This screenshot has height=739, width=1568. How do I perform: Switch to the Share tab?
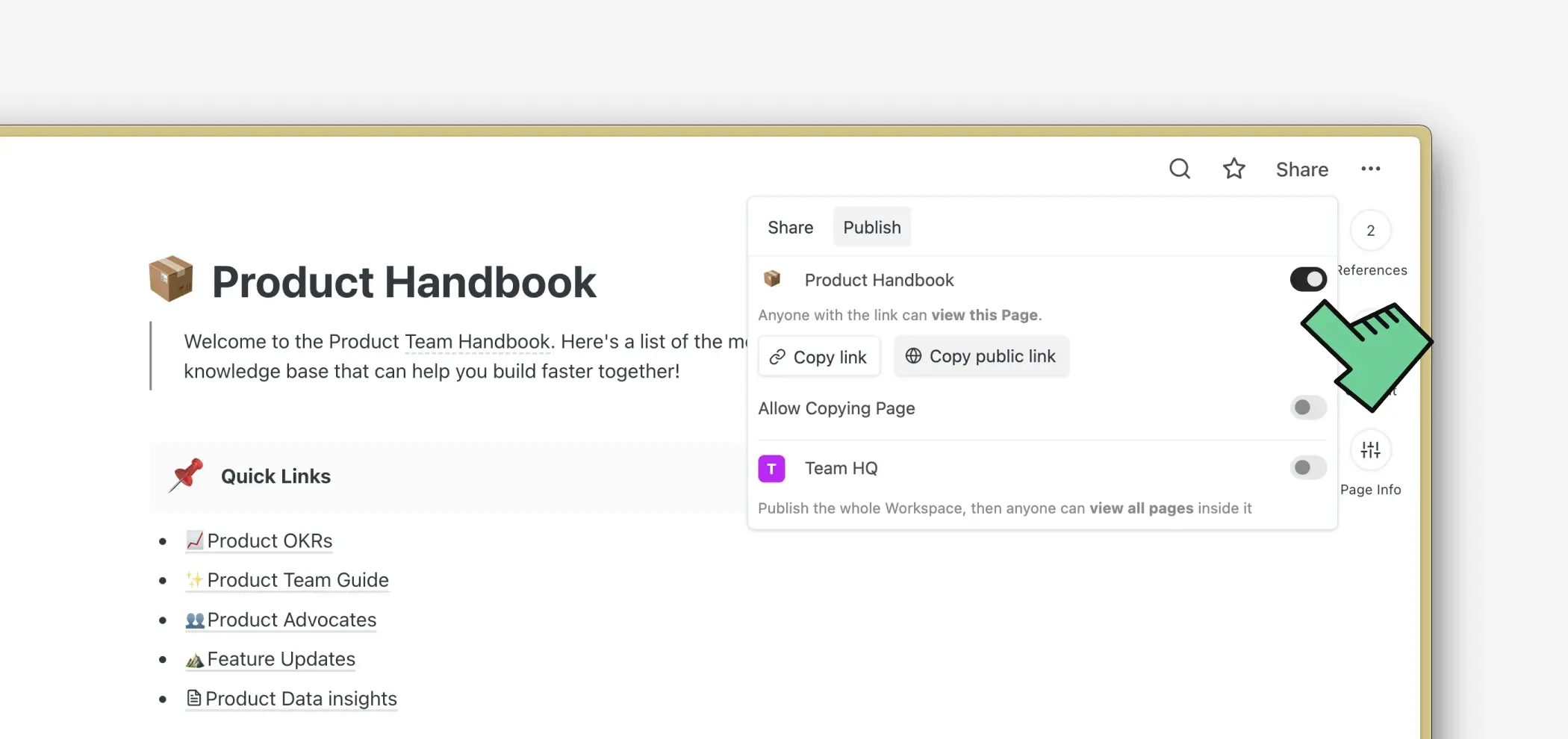pos(790,227)
